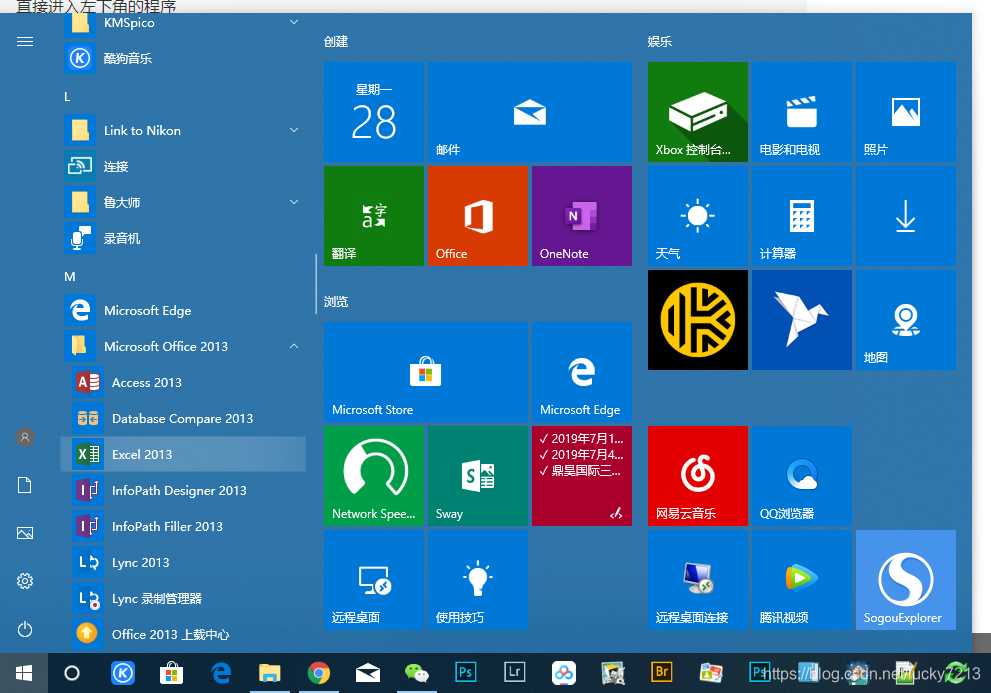This screenshot has width=991, height=693.
Task: Open the Power options button
Action: (25, 629)
